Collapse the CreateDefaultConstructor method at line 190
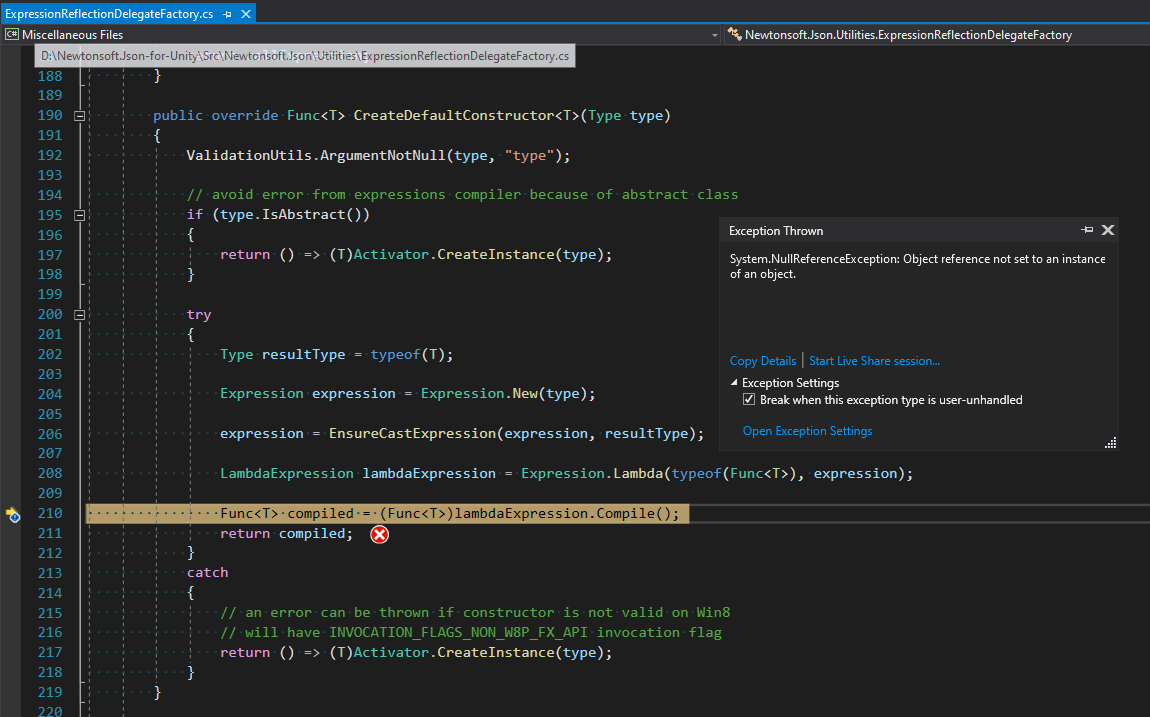Image resolution: width=1150 pixels, height=717 pixels. pos(79,115)
